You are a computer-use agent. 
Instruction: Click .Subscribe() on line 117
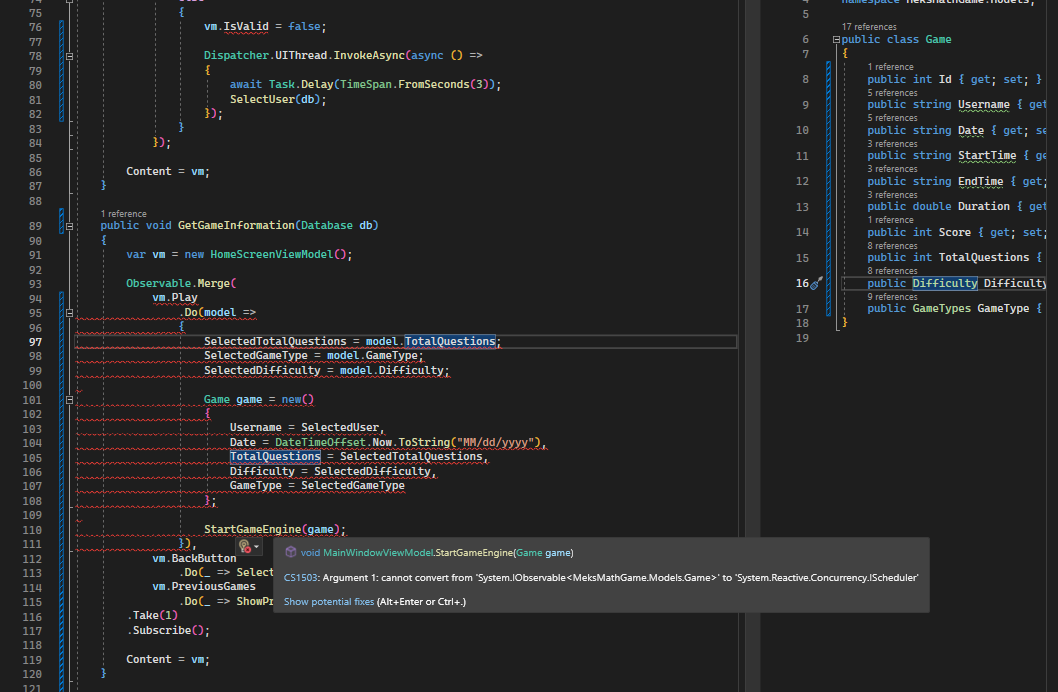(x=168, y=631)
